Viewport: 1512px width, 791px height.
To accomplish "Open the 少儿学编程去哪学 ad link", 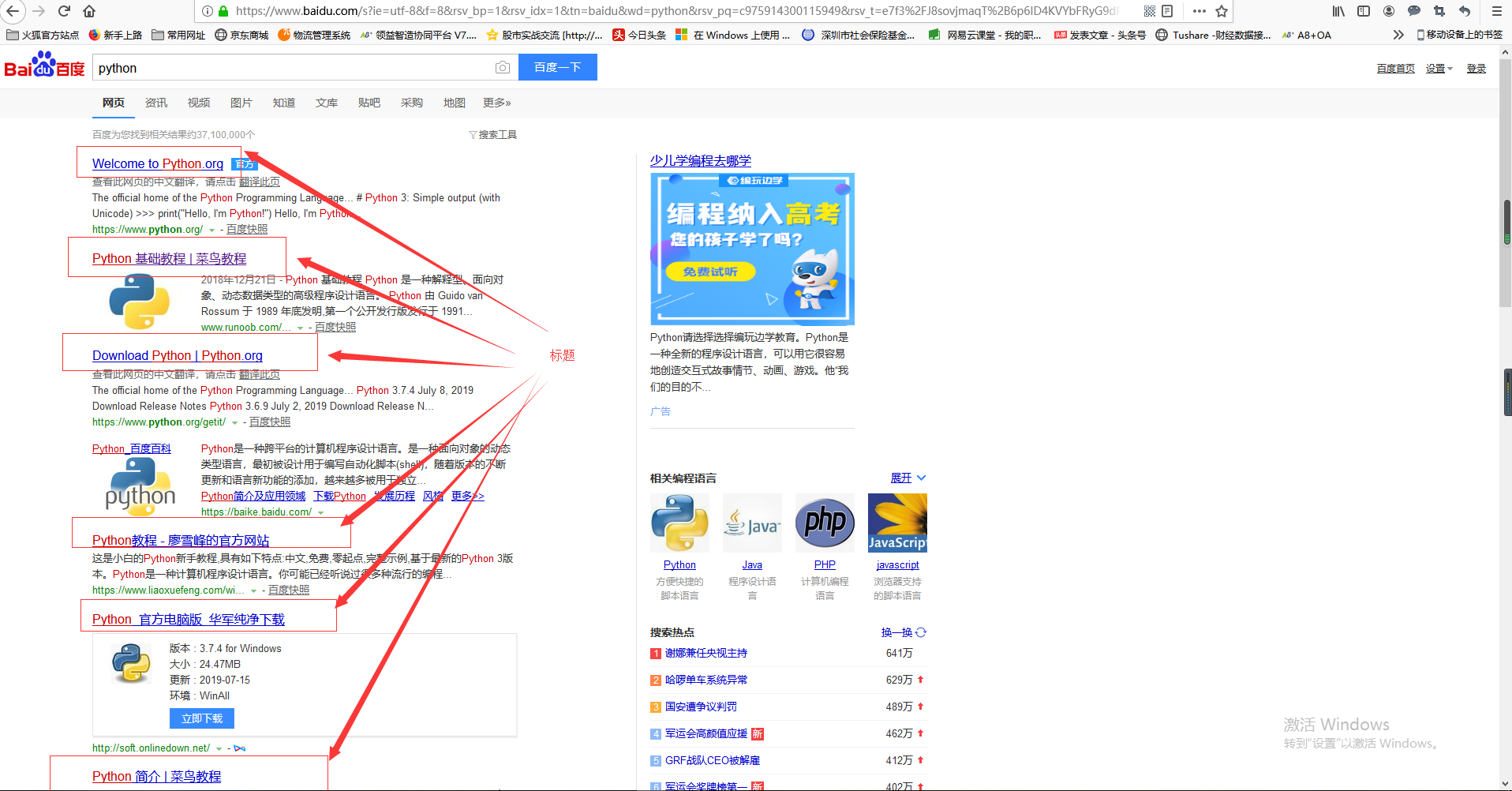I will tap(701, 160).
